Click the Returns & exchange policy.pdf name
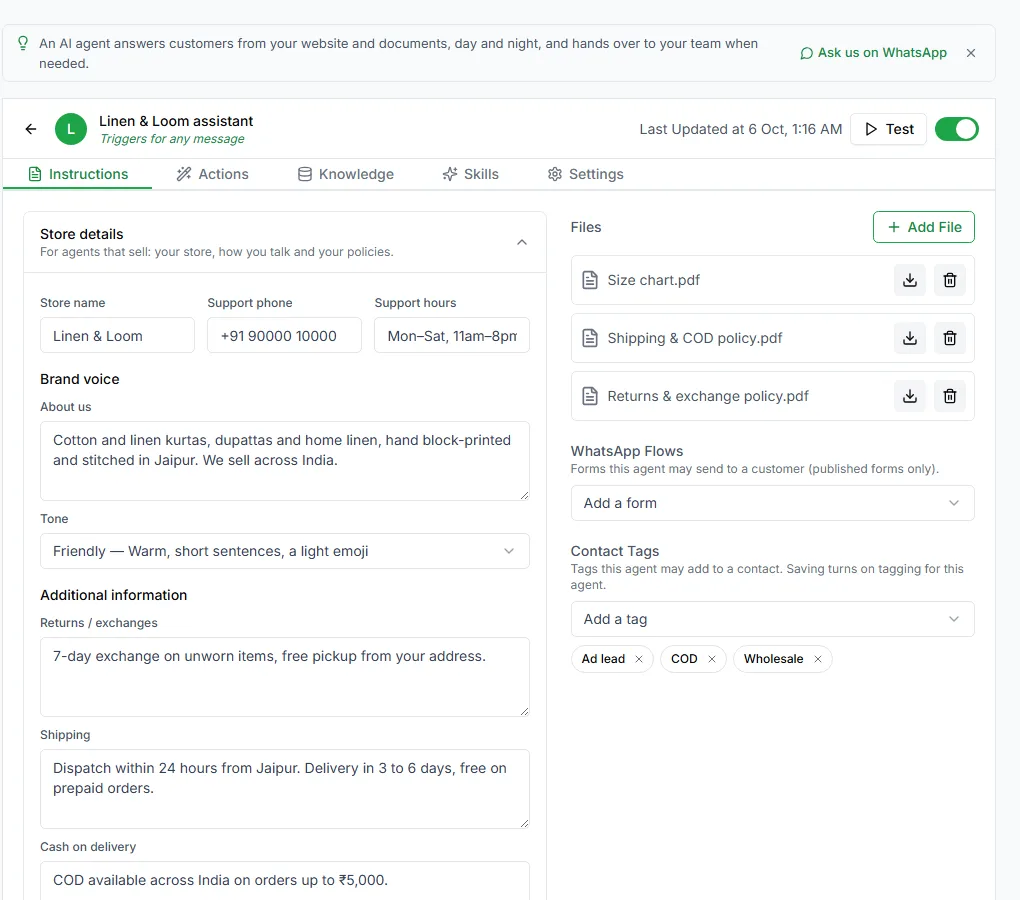 (708, 396)
